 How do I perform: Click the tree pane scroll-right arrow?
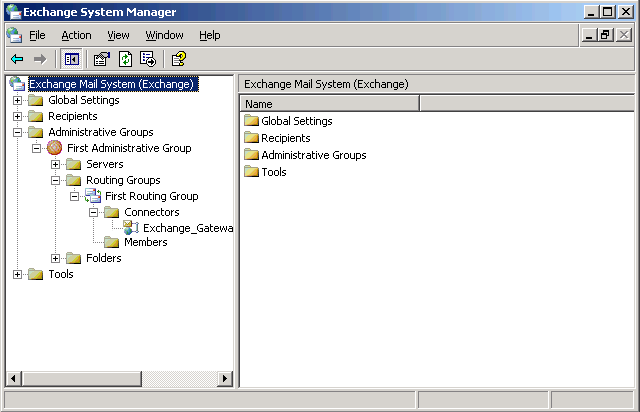pyautogui.click(x=224, y=379)
